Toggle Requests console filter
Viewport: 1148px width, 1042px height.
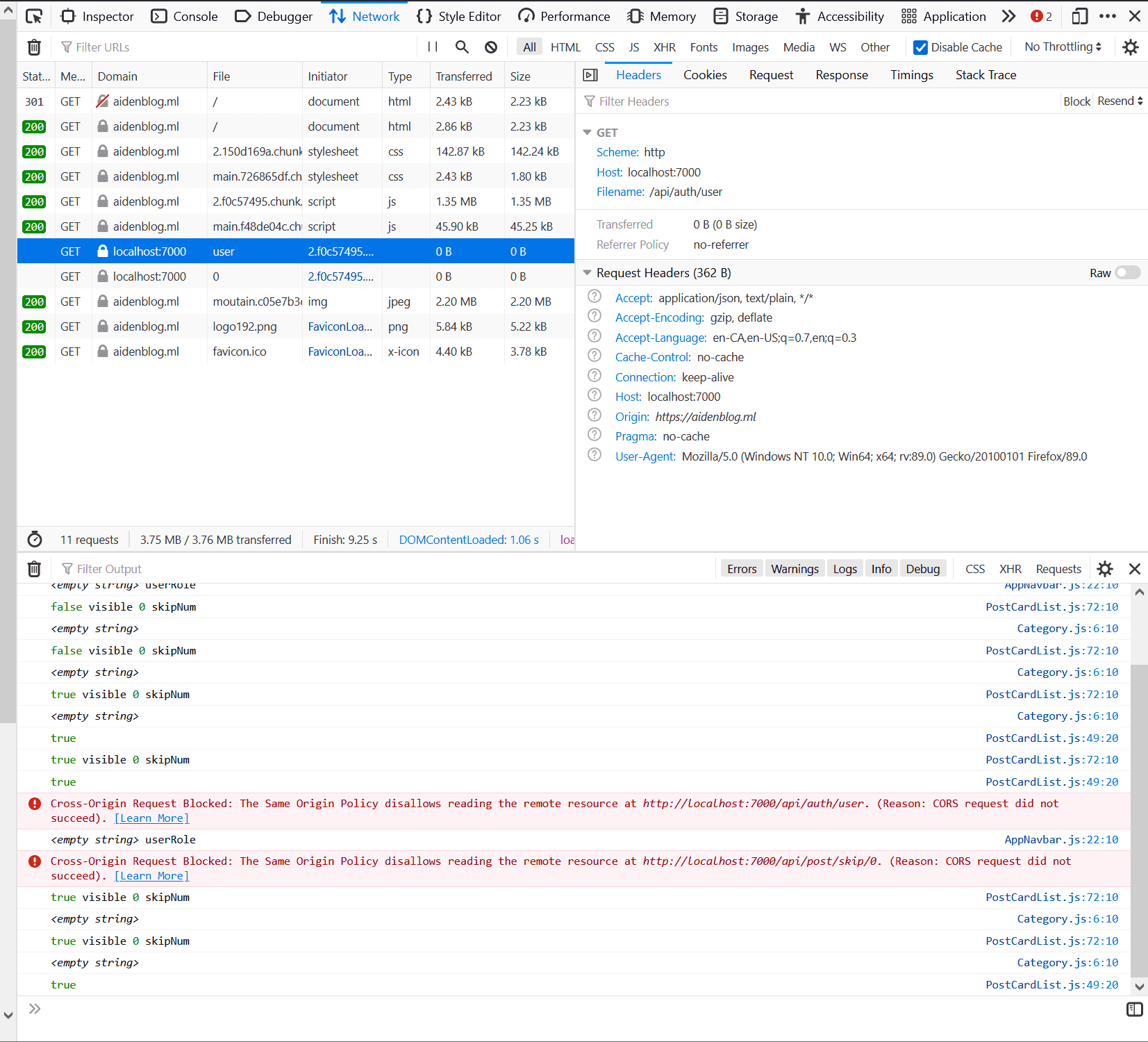click(1058, 569)
